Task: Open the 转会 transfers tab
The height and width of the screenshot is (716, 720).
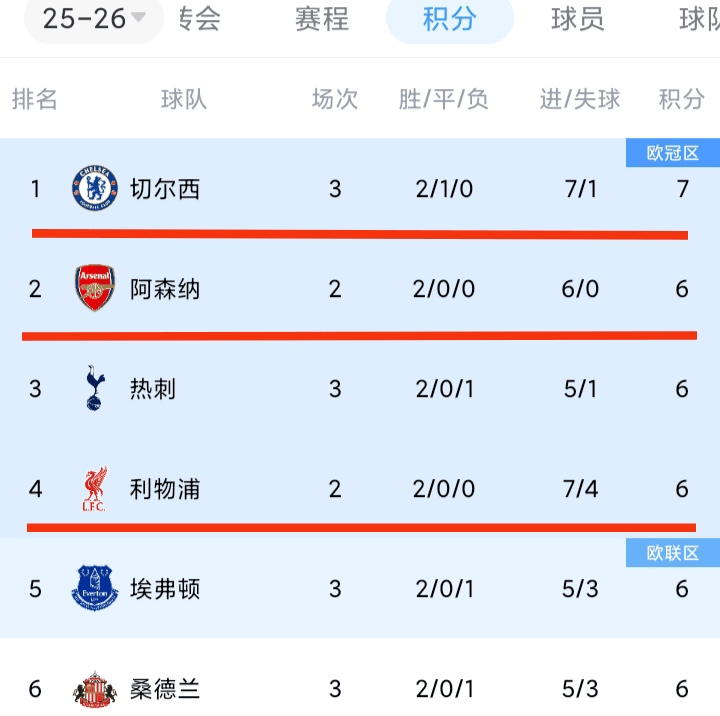Action: click(199, 19)
